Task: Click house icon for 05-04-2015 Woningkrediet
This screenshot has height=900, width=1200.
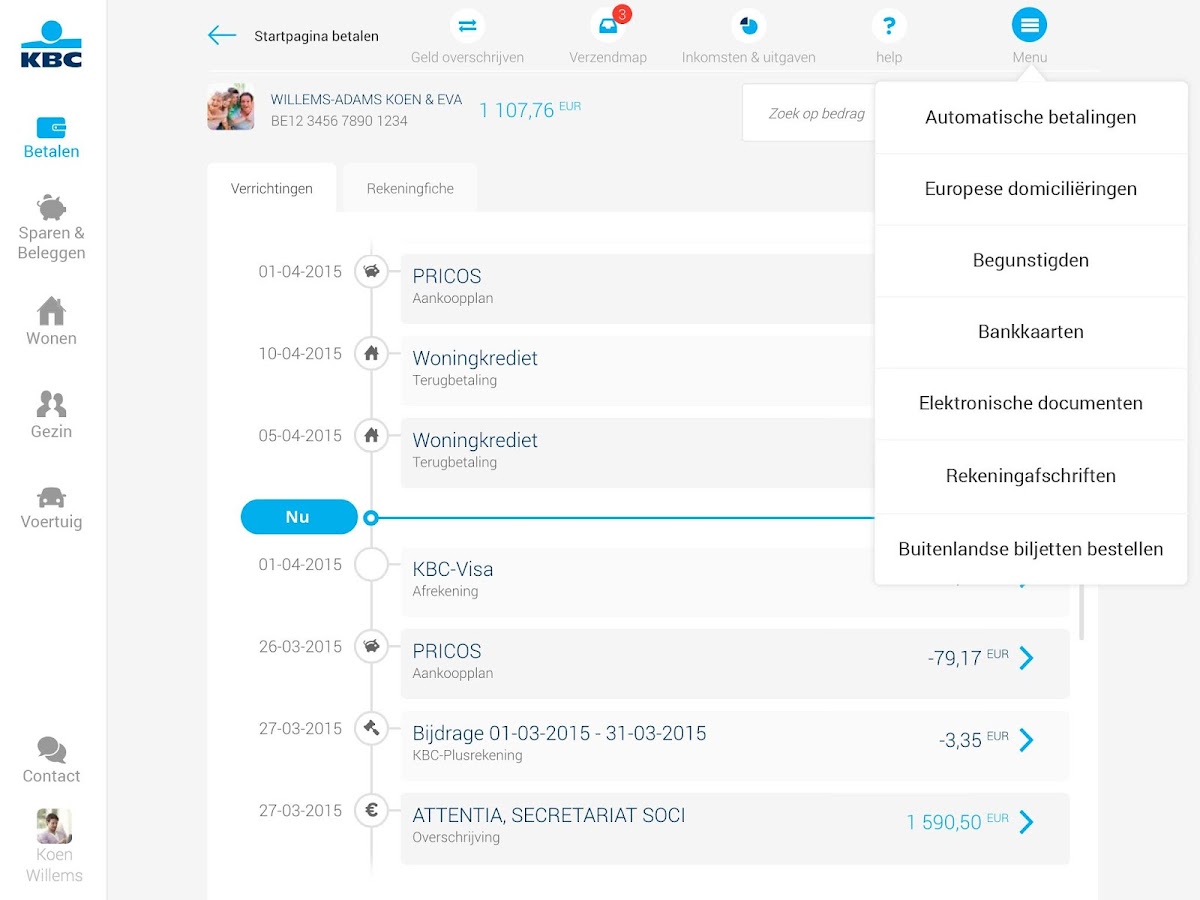Action: coord(372,435)
